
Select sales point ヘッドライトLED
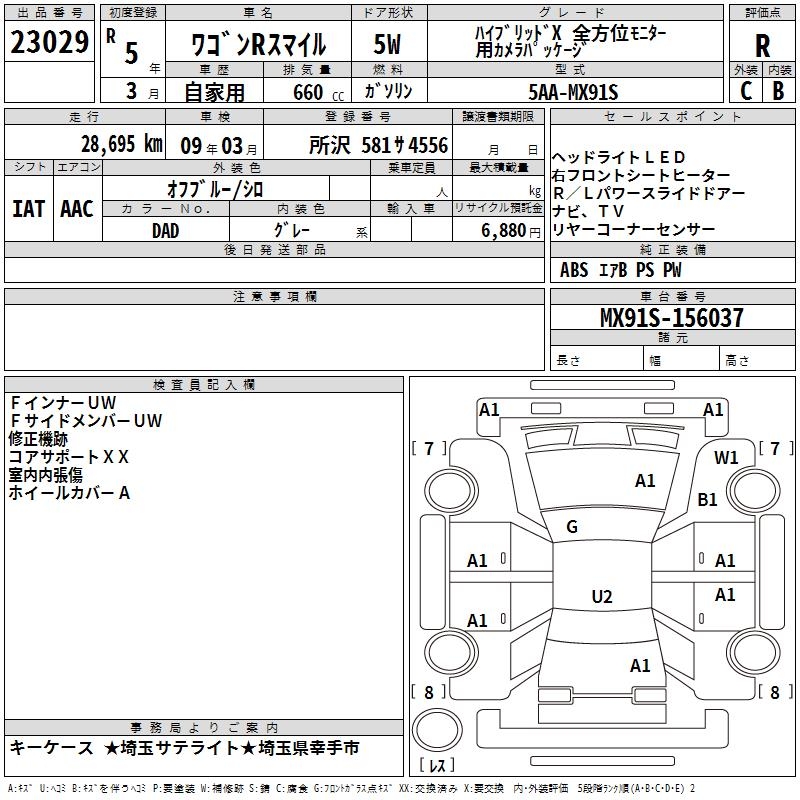pos(618,157)
